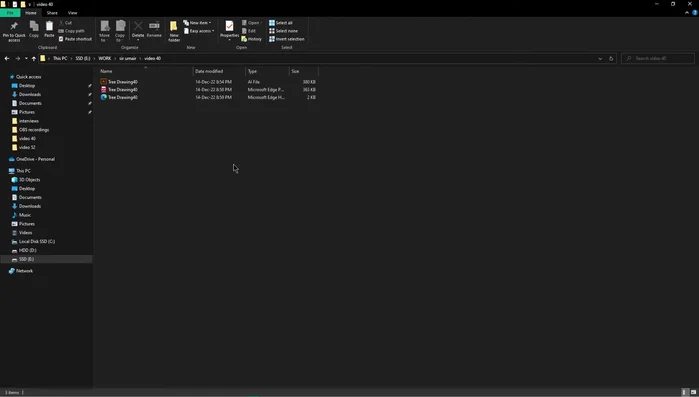Expand address bar history dropdown
This screenshot has width=699, height=397.
600,58
